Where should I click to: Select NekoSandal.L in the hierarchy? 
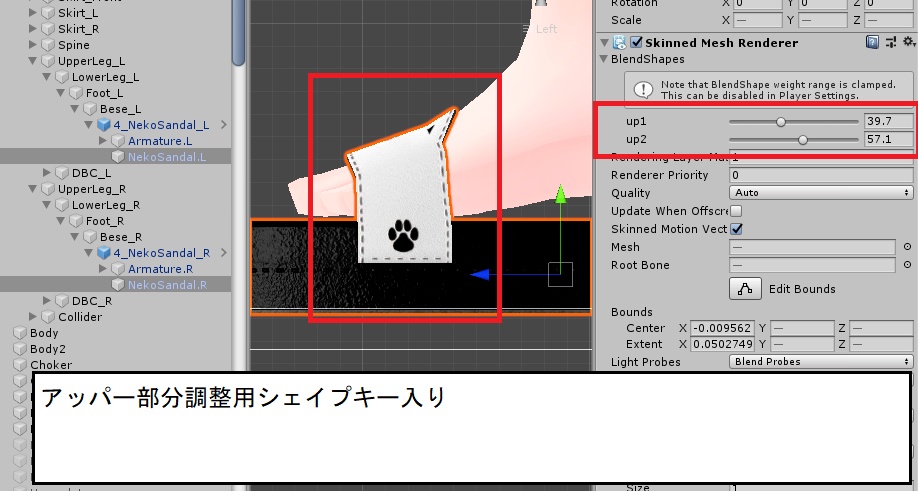pos(167,157)
